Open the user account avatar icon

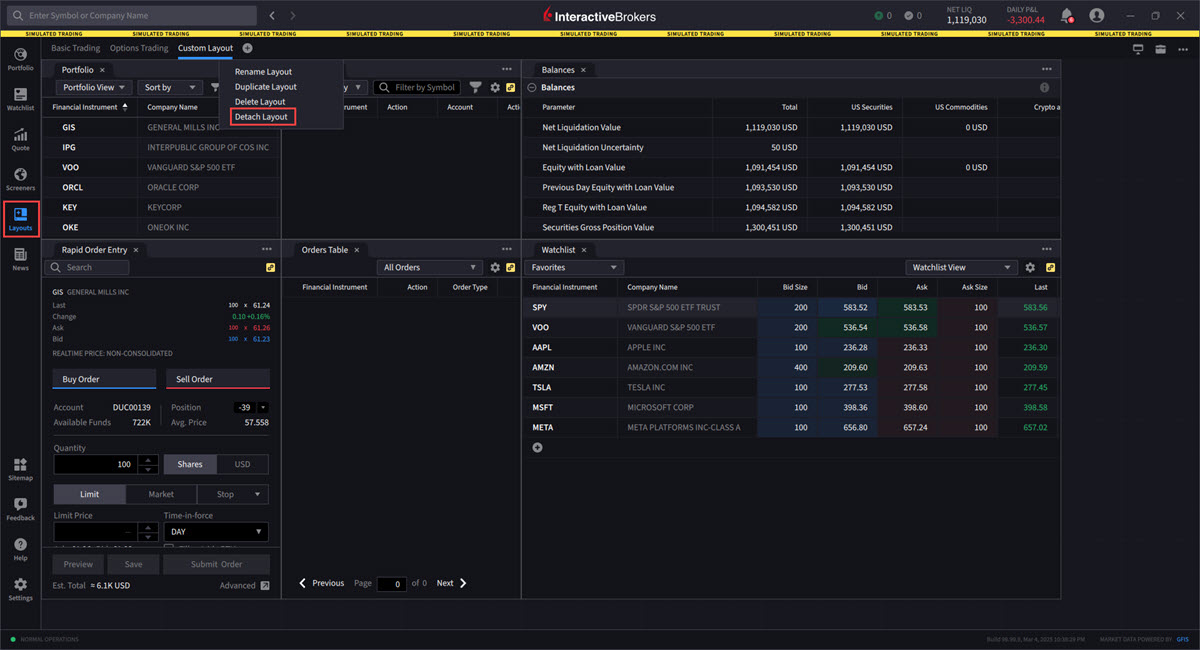[1096, 15]
